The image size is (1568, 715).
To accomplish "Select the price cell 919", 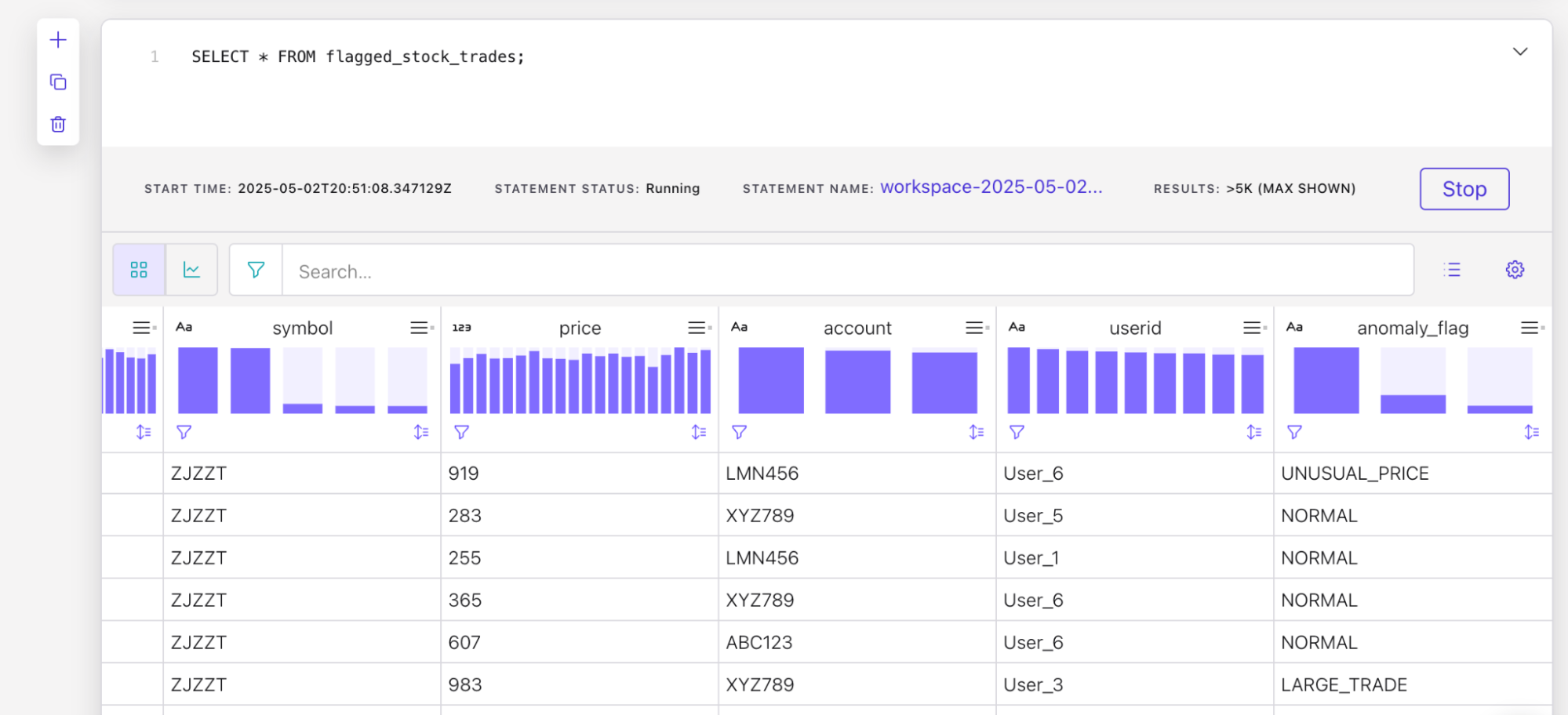I will pyautogui.click(x=580, y=474).
